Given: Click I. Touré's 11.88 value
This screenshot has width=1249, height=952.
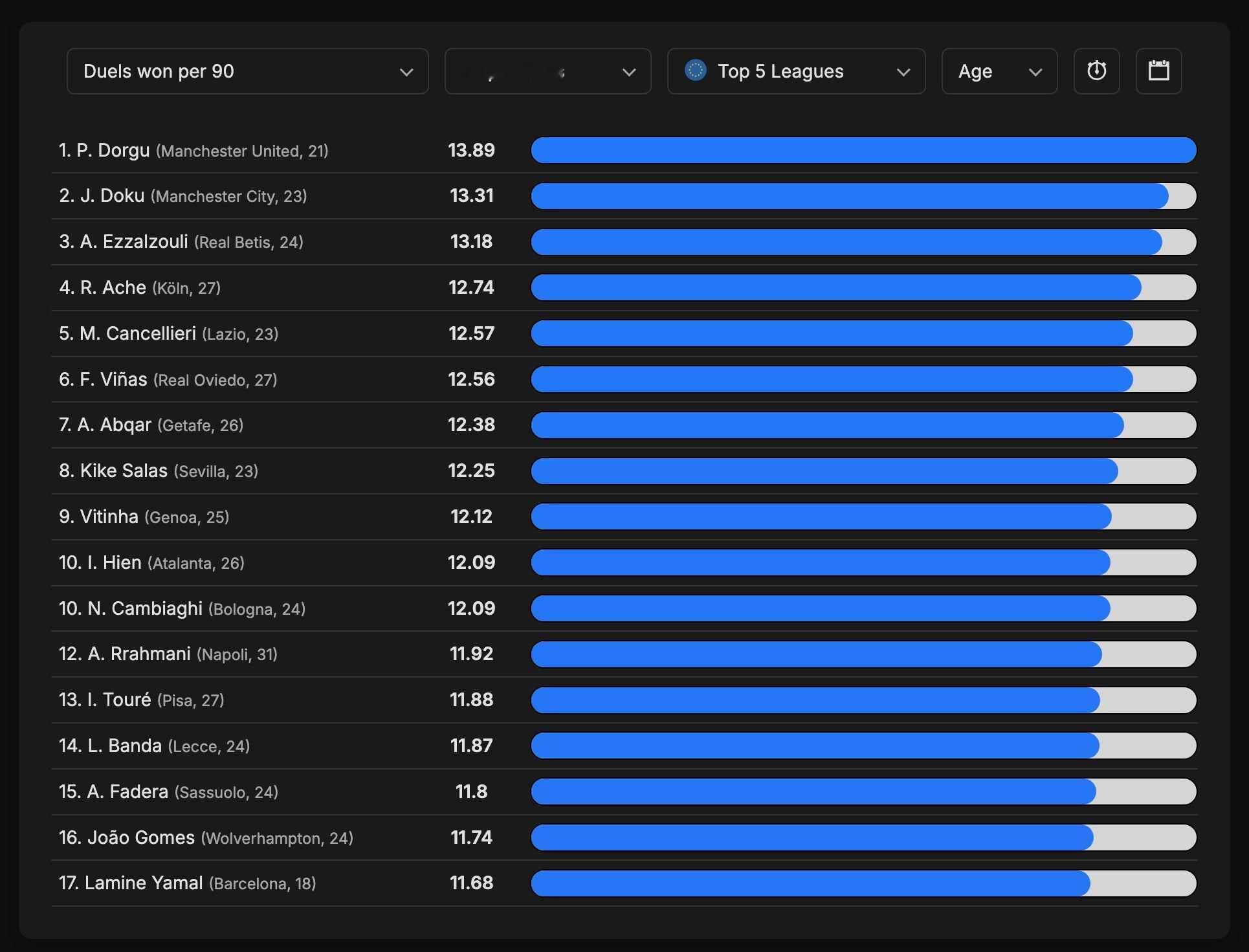Looking at the screenshot, I should tap(471, 700).
